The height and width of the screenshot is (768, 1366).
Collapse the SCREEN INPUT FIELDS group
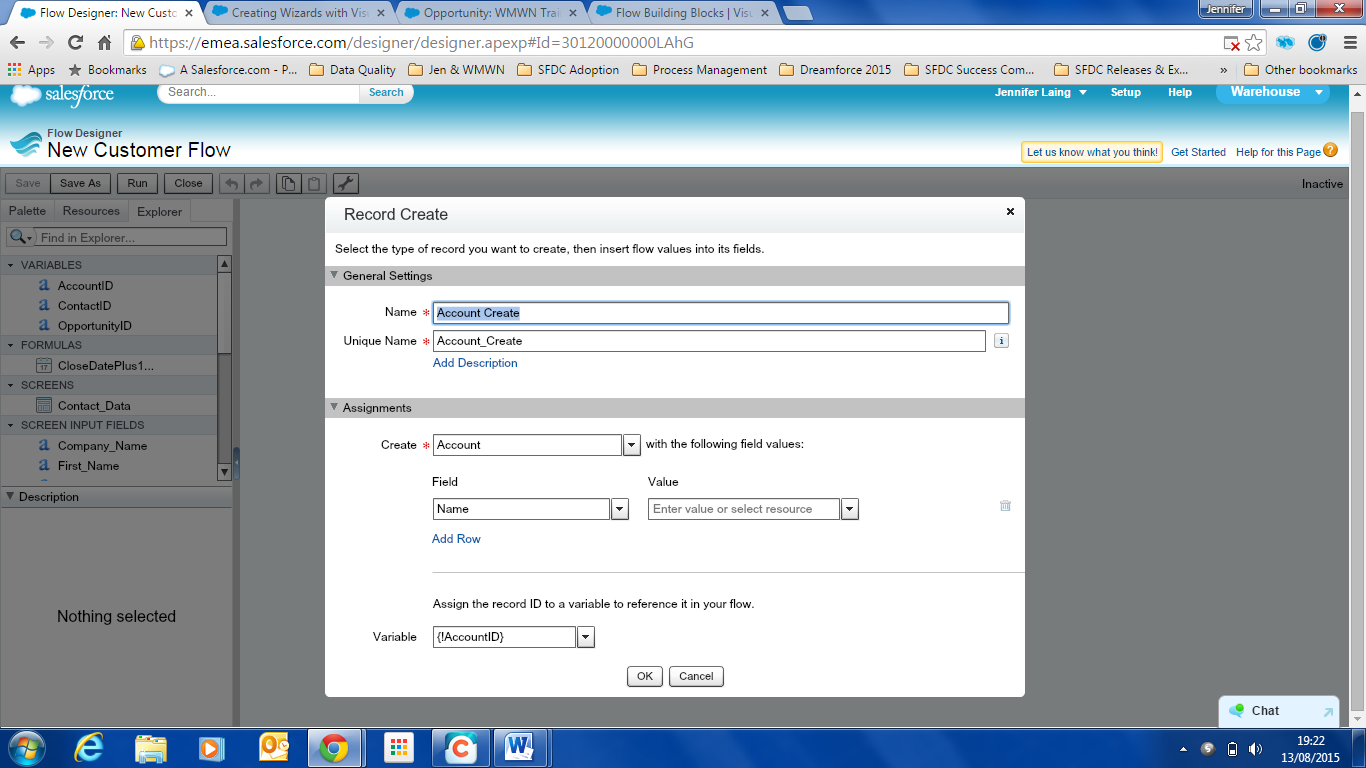click(x=11, y=425)
